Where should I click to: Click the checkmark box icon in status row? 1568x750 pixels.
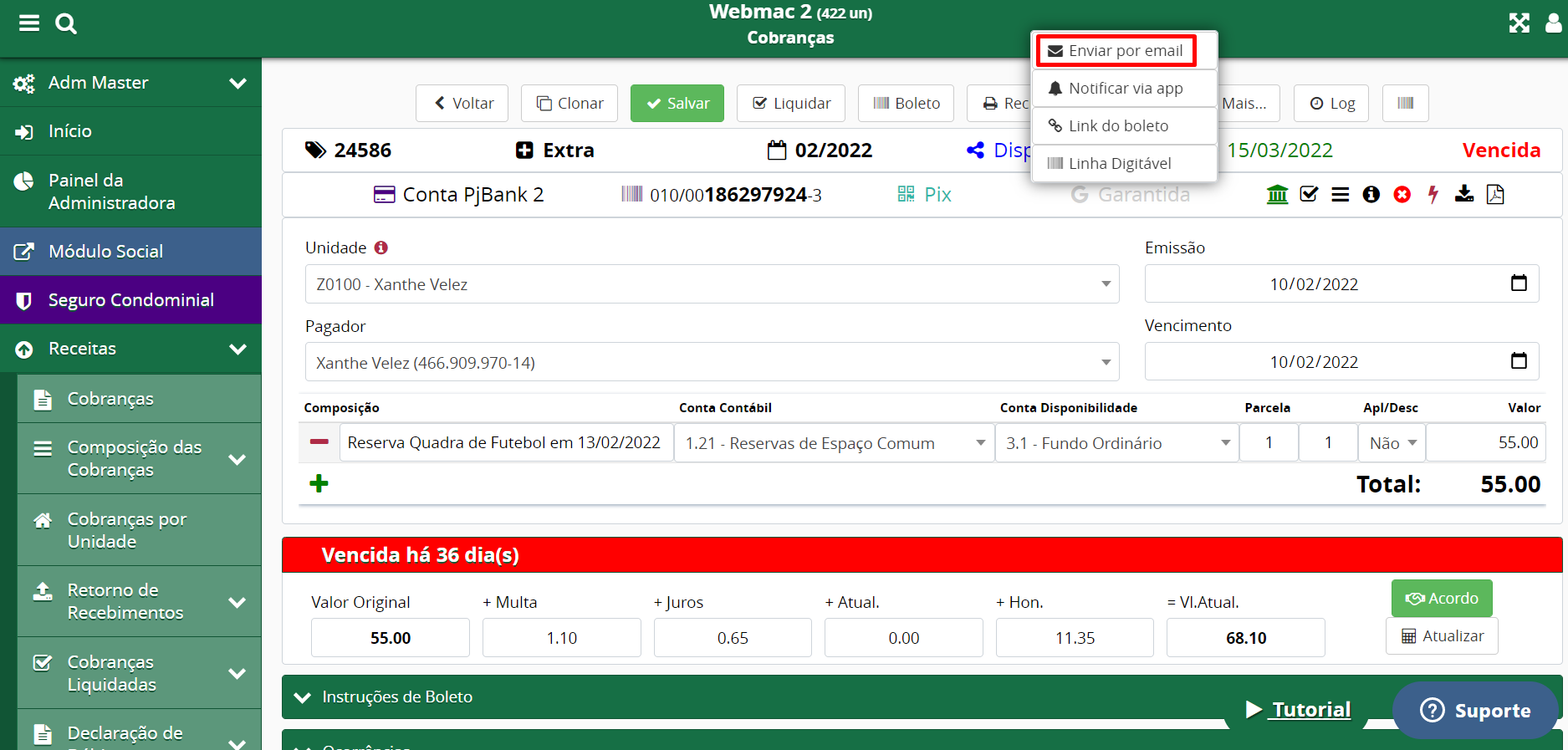[1309, 195]
